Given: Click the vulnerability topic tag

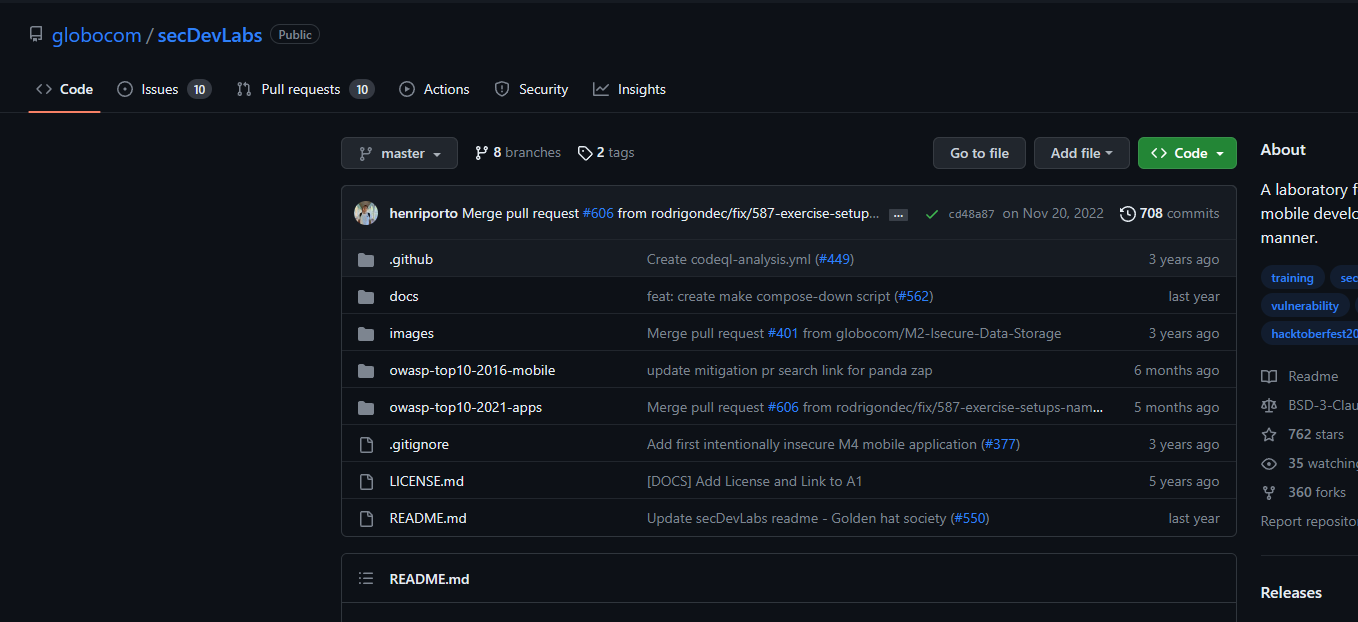Looking at the screenshot, I should [x=1305, y=306].
